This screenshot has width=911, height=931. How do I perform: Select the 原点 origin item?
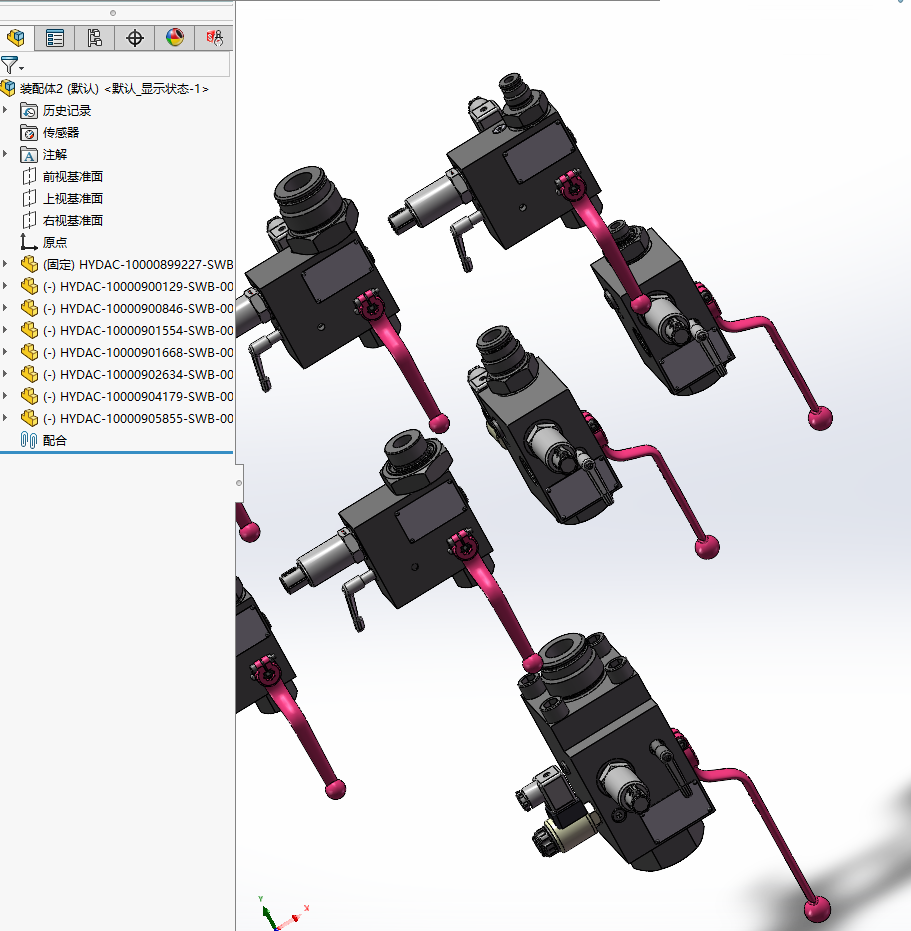click(x=55, y=242)
